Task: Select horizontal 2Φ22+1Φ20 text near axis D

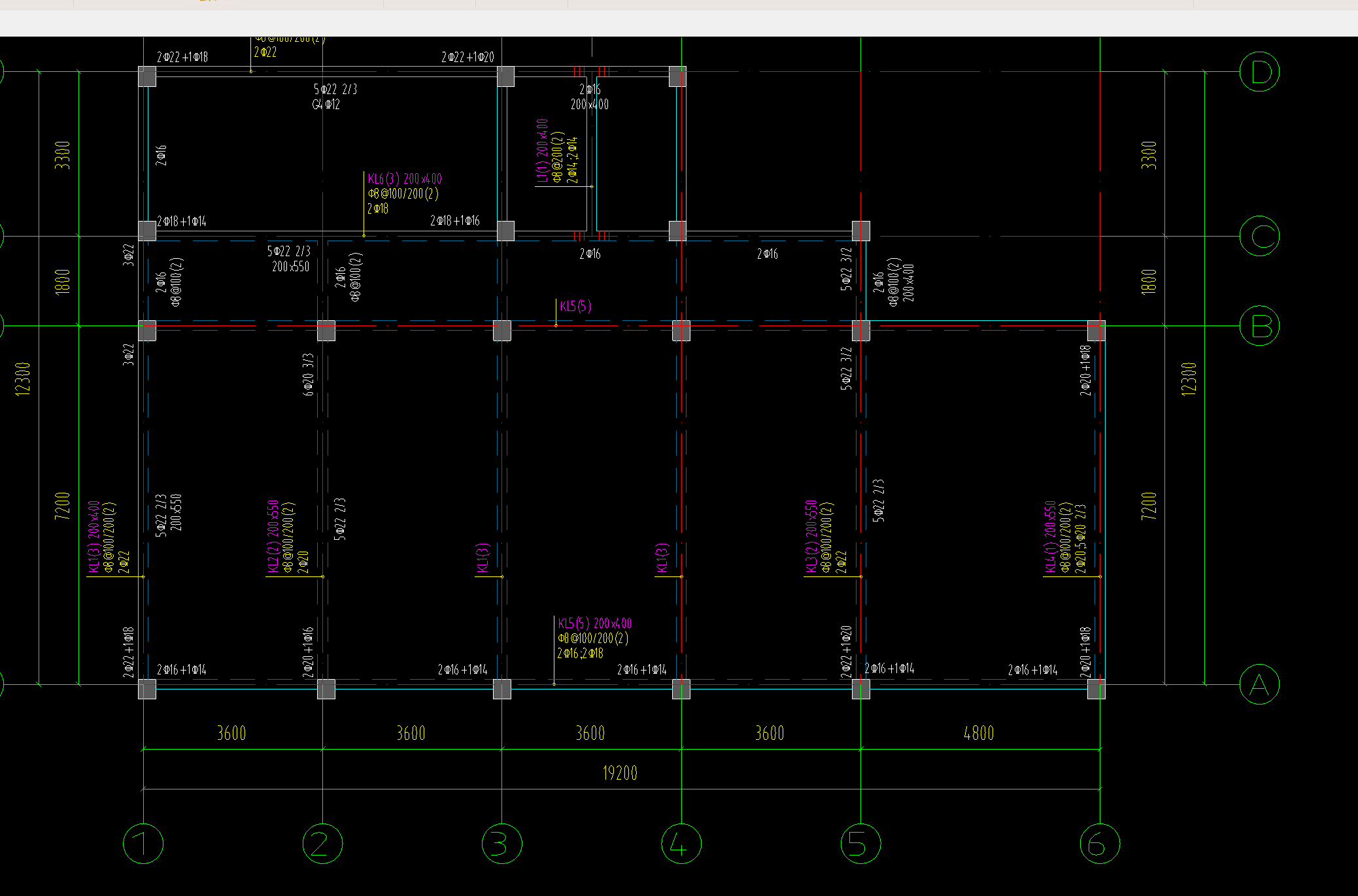Action: coord(468,58)
